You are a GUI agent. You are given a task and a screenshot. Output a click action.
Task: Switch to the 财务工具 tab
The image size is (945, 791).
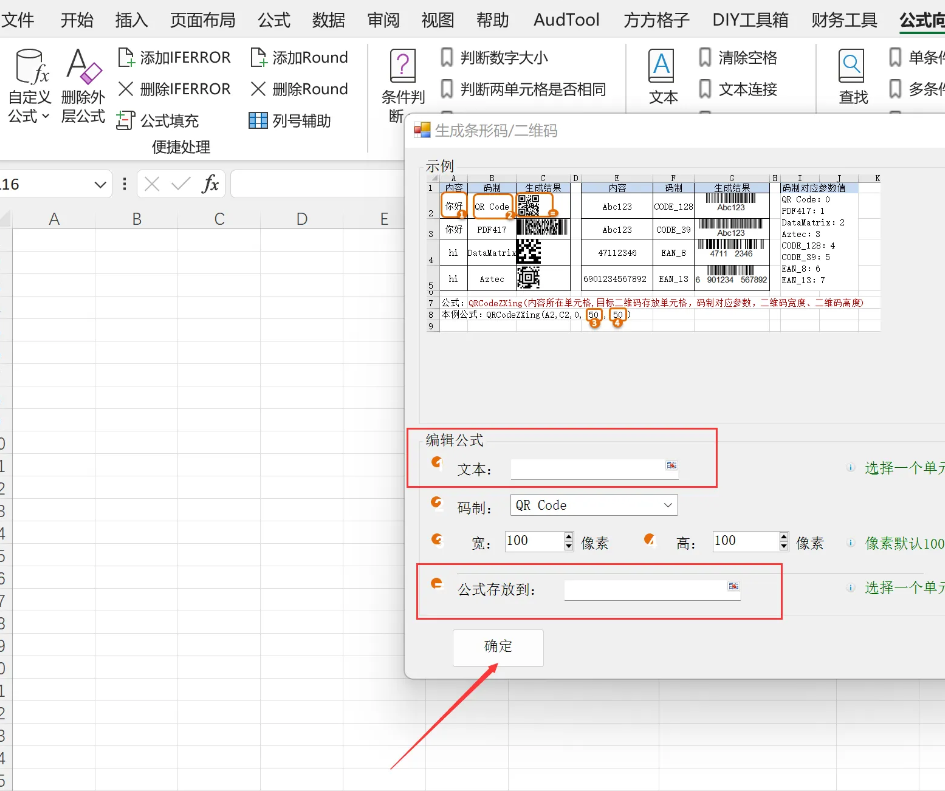(x=844, y=20)
